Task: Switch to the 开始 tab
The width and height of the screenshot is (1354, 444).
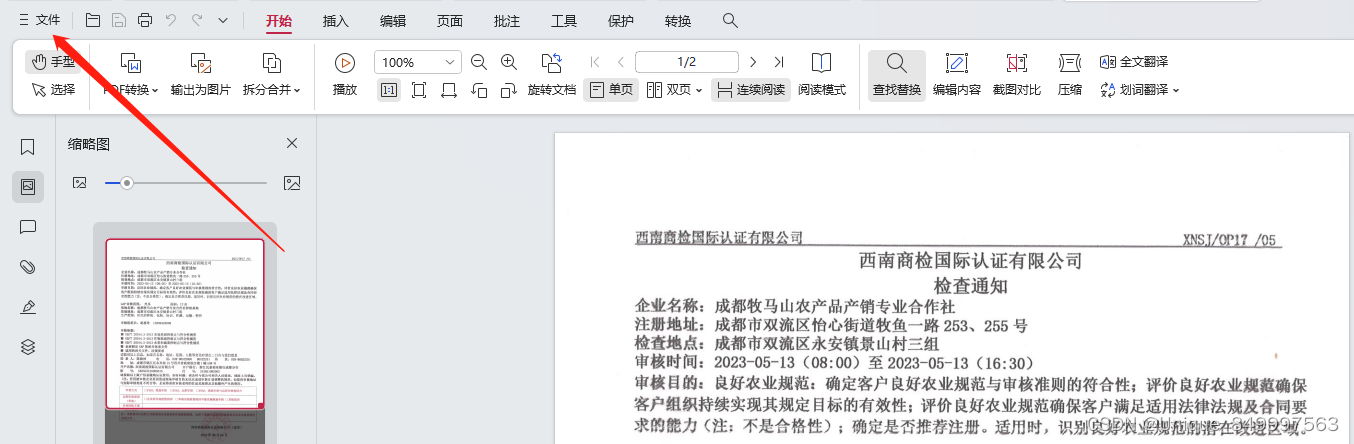Action: (x=279, y=21)
